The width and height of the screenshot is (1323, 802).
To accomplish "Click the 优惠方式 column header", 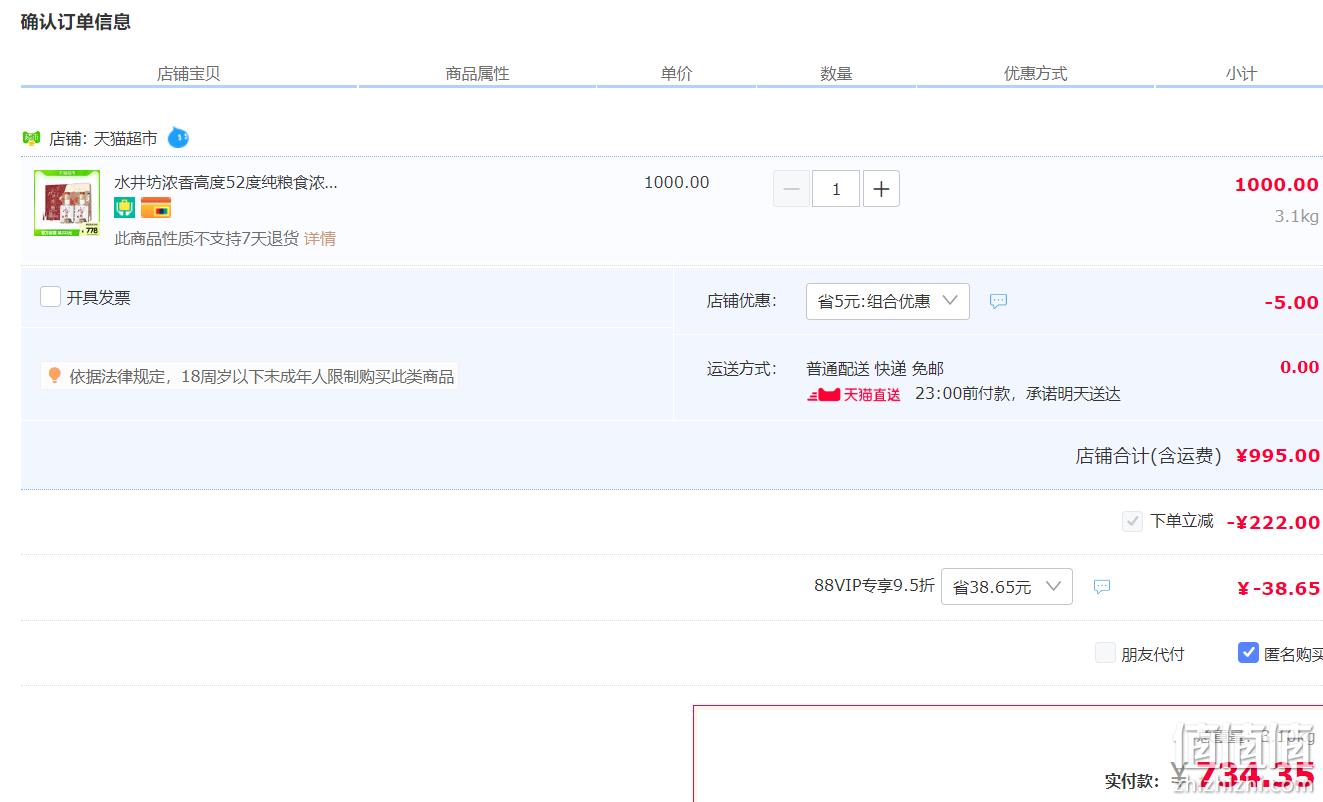I will click(1035, 73).
